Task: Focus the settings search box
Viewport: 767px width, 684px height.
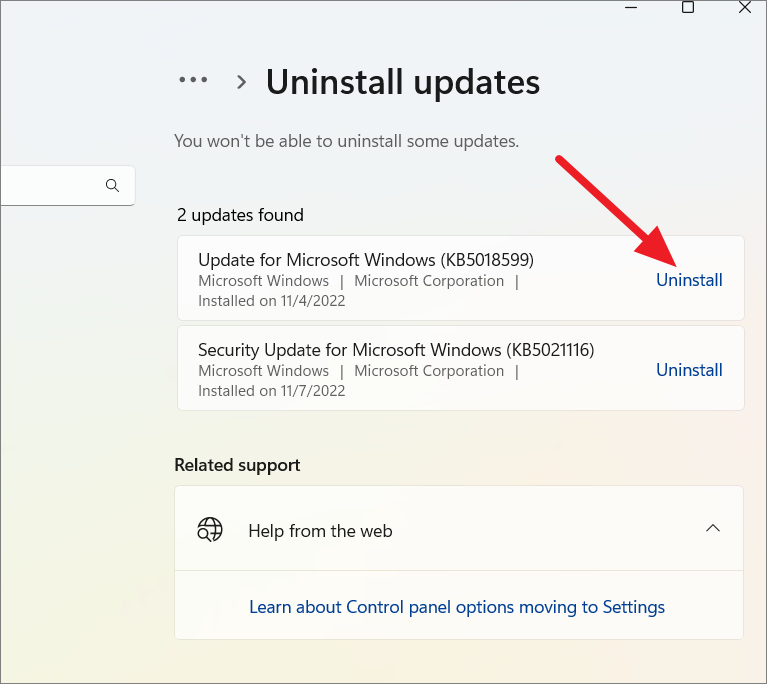Action: click(x=68, y=185)
